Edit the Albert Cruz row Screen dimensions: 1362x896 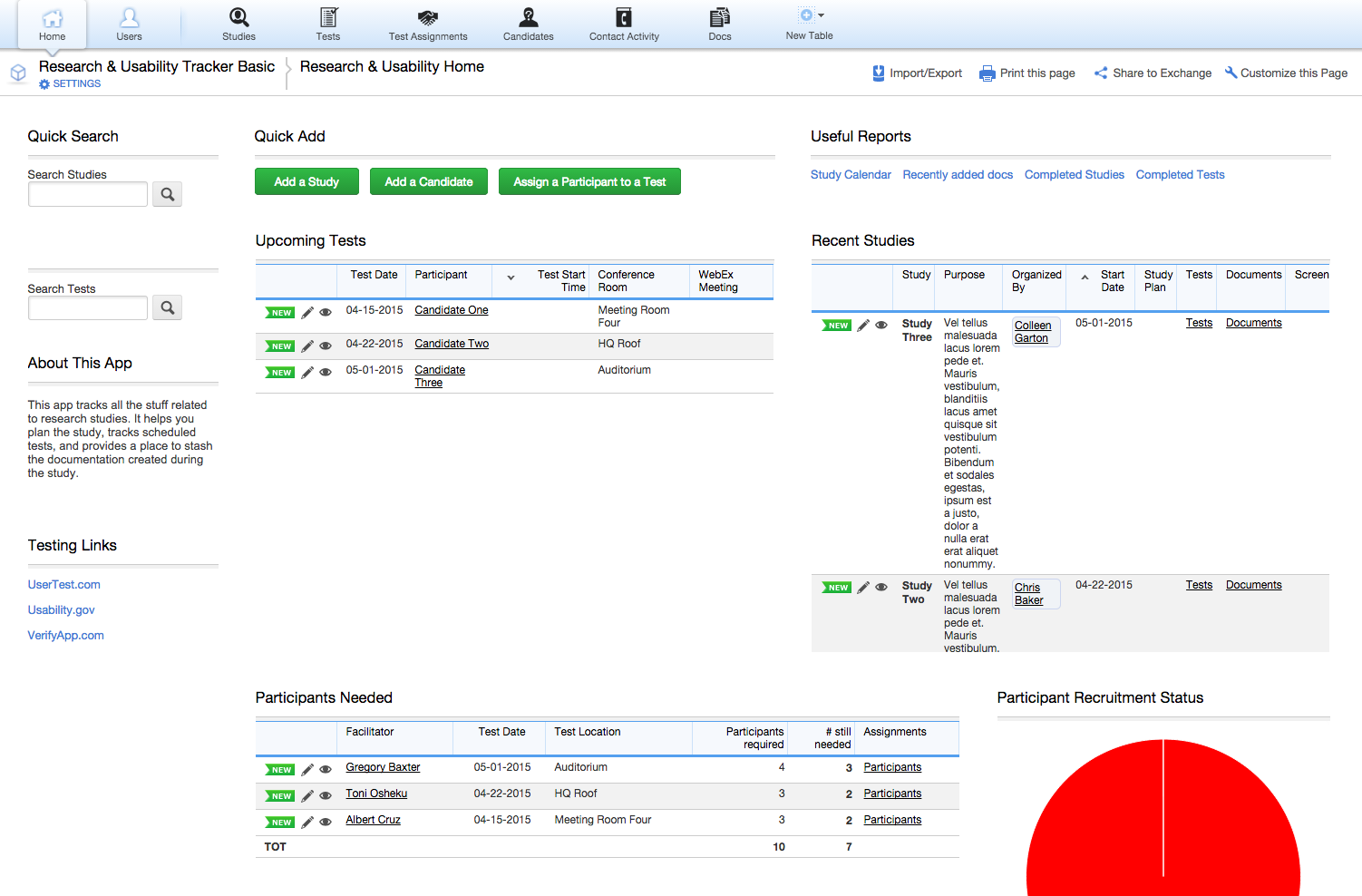point(307,823)
